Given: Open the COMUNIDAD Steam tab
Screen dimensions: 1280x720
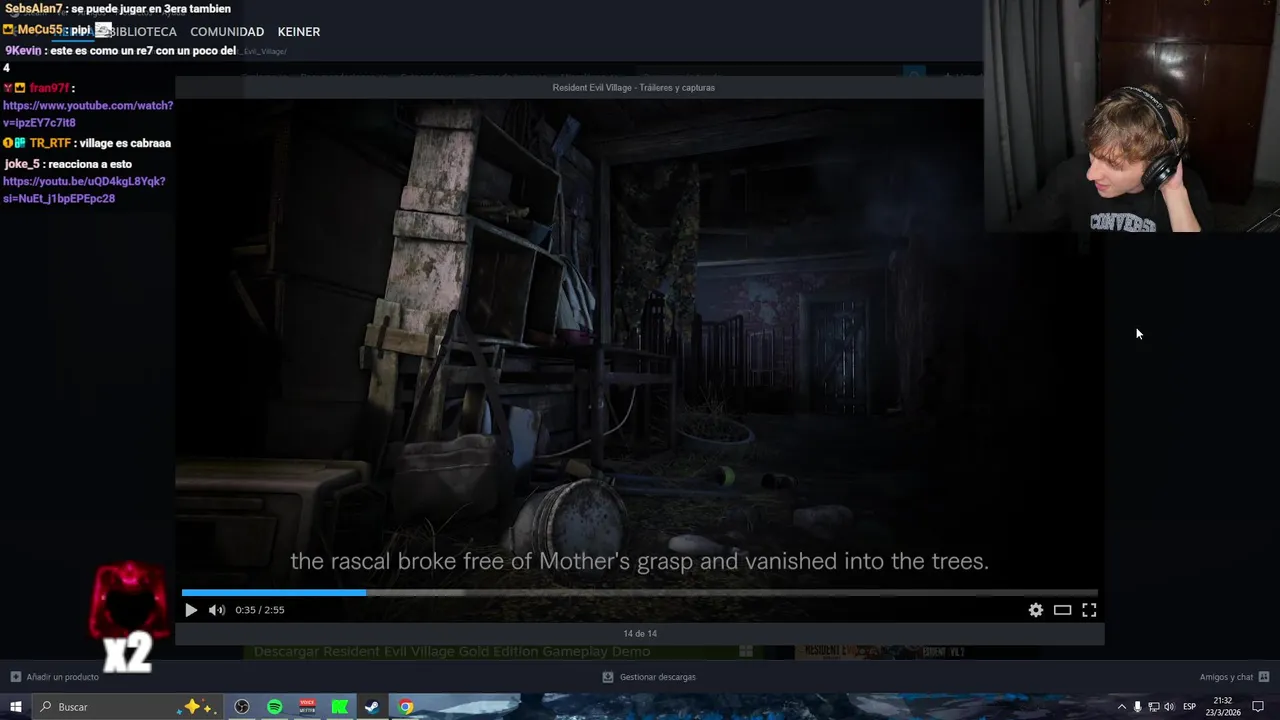Looking at the screenshot, I should [x=227, y=32].
